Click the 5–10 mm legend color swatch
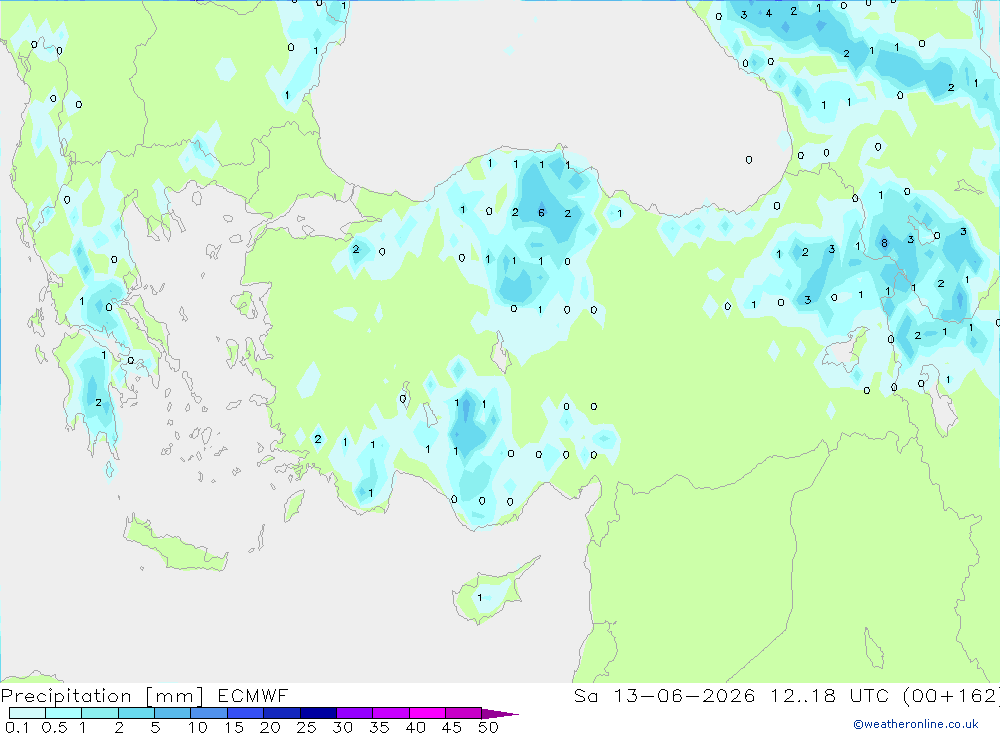This screenshot has height=733, width=1000. point(172,713)
